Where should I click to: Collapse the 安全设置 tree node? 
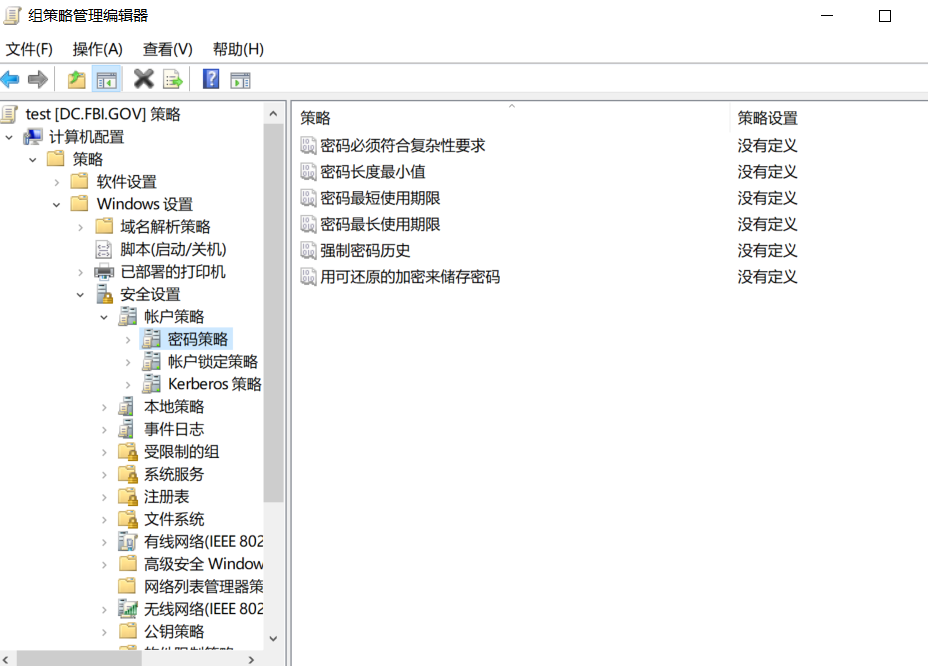[81, 294]
